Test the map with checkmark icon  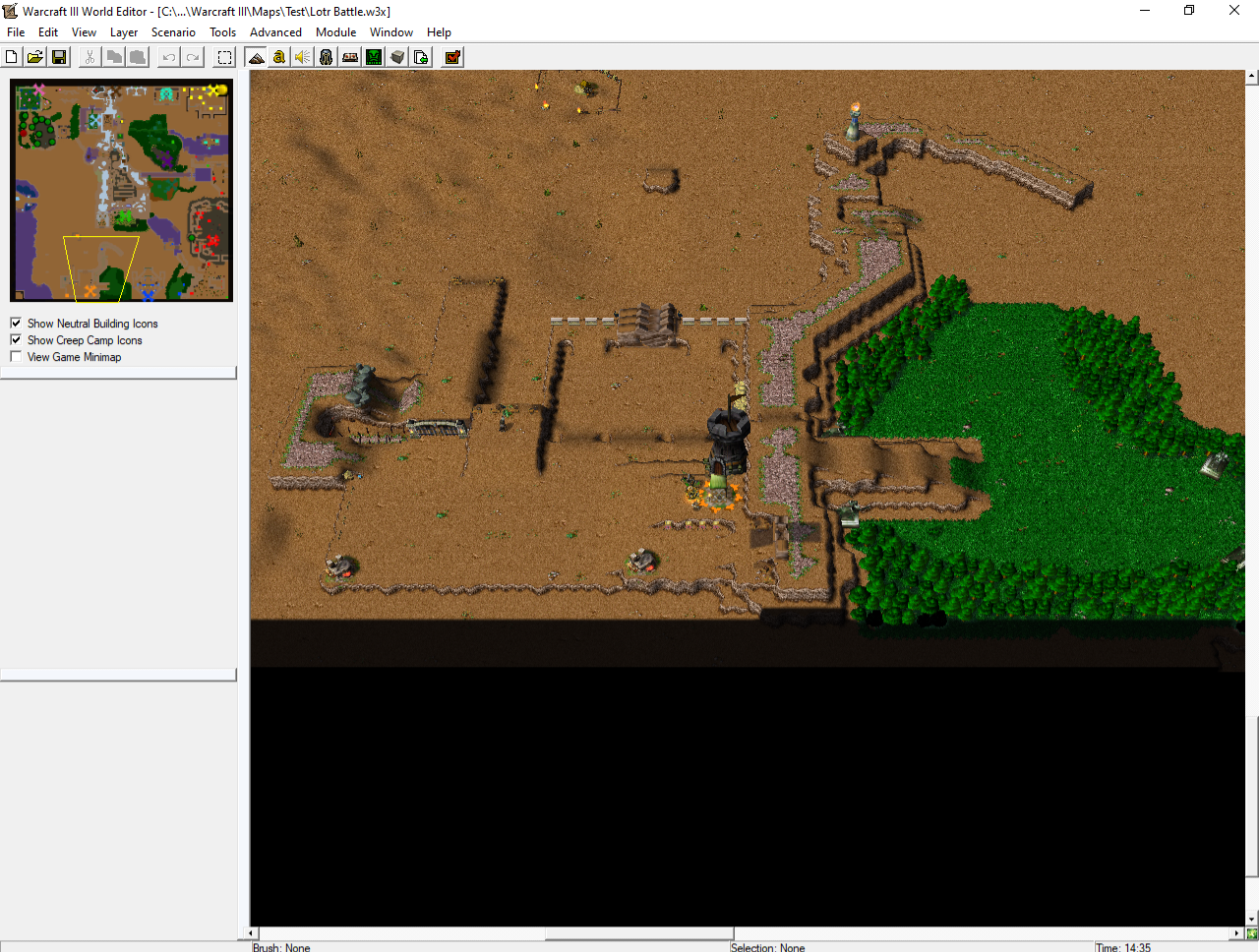pos(452,57)
